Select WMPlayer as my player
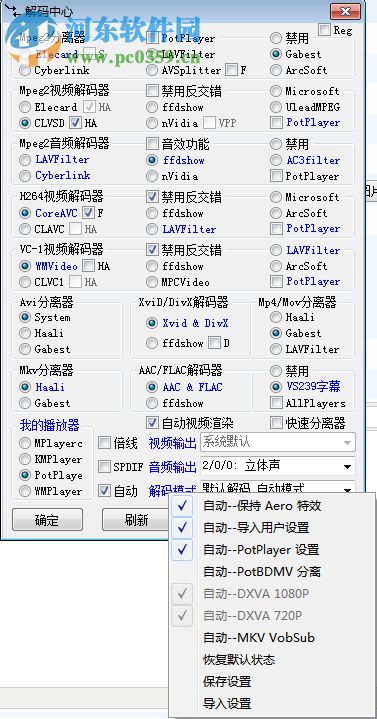The height and width of the screenshot is (719, 377). tap(24, 491)
